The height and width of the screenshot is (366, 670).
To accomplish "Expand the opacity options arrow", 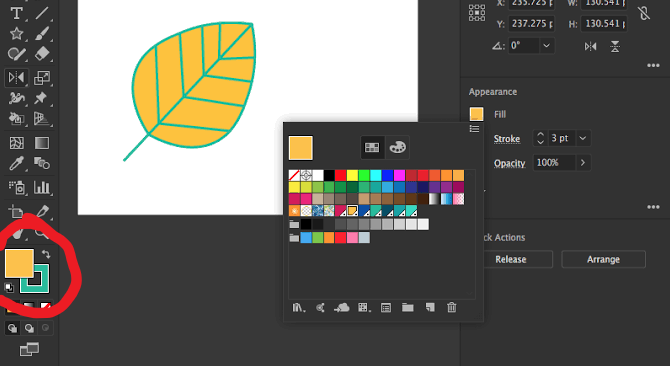I will pyautogui.click(x=583, y=163).
